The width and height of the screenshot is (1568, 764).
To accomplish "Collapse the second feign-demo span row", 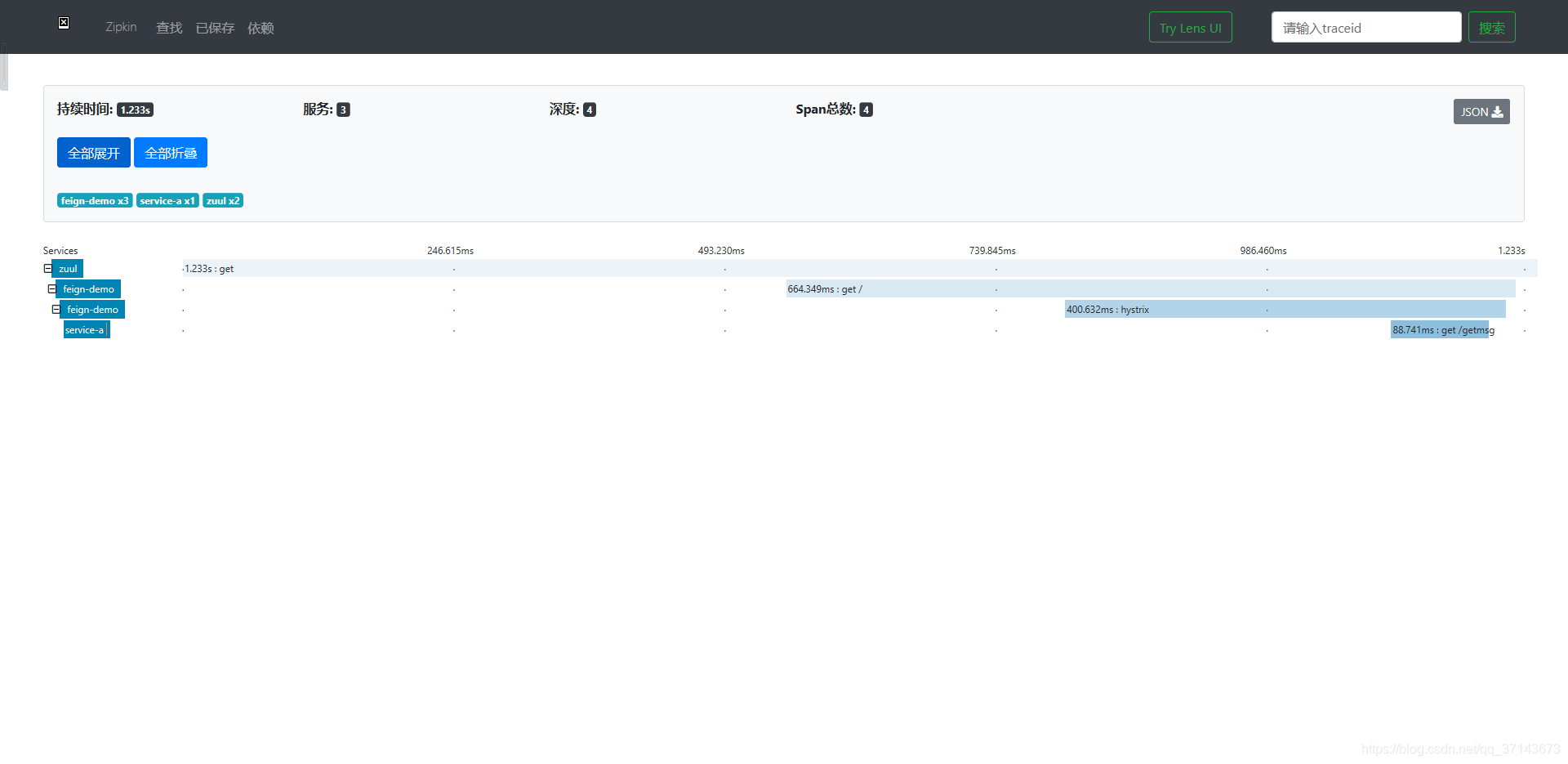I will click(x=56, y=309).
